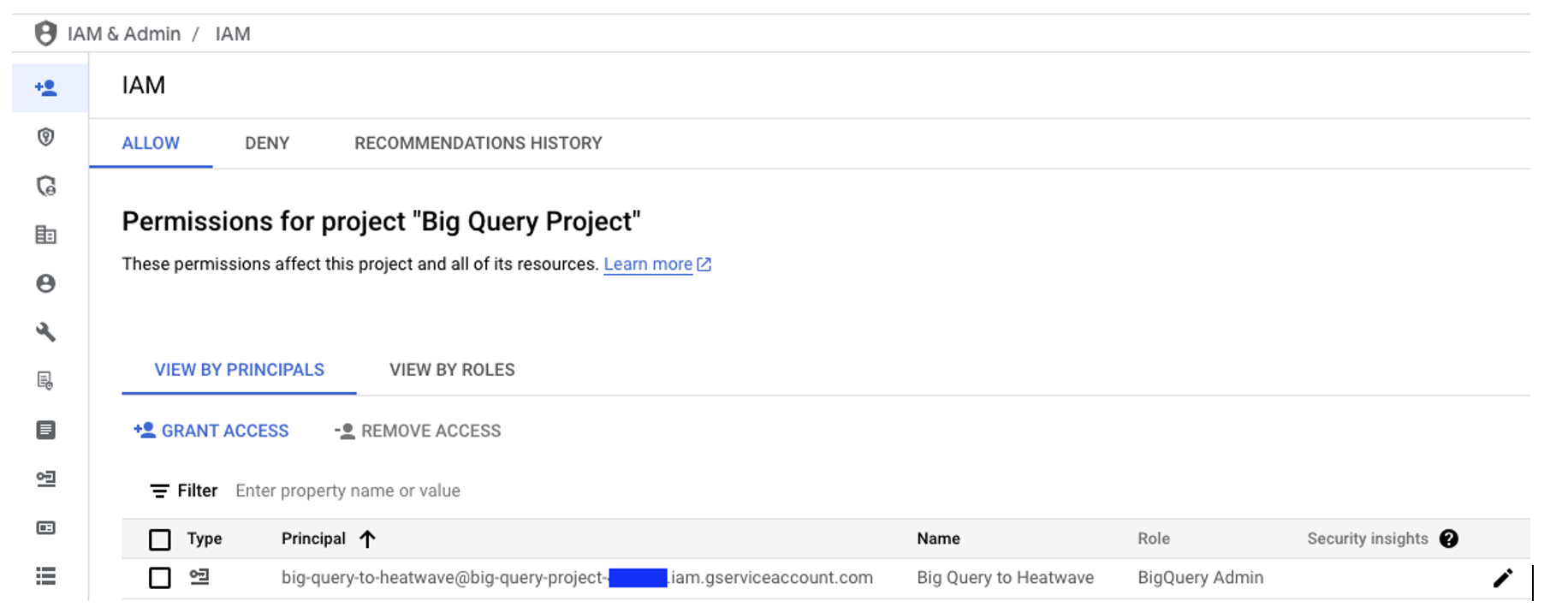Viewport: 1568px width, 613px height.
Task: Toggle the select-all header checkbox
Action: 160,539
